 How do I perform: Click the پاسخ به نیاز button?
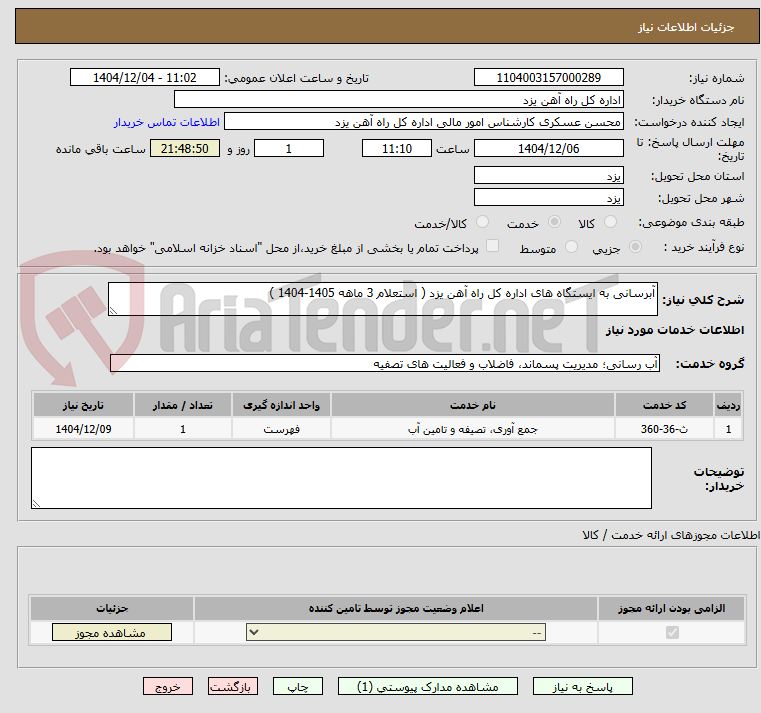pyautogui.click(x=582, y=687)
